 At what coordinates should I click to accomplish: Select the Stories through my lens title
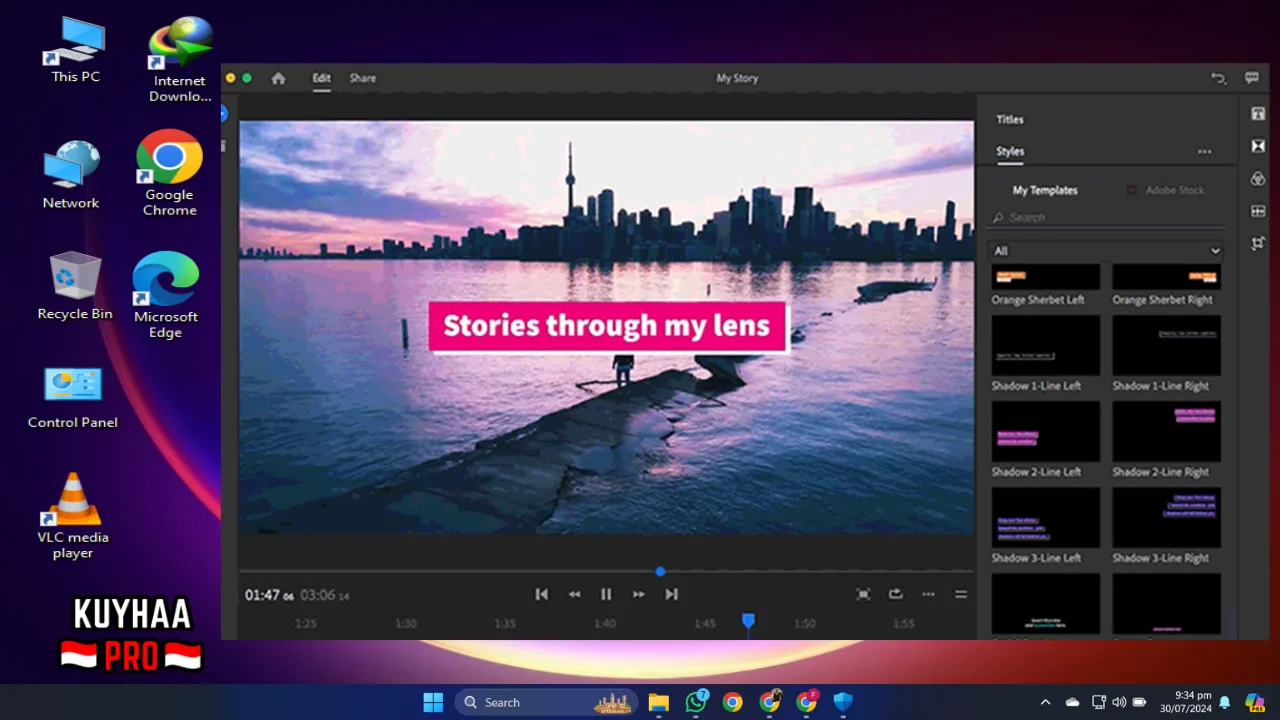click(x=607, y=326)
